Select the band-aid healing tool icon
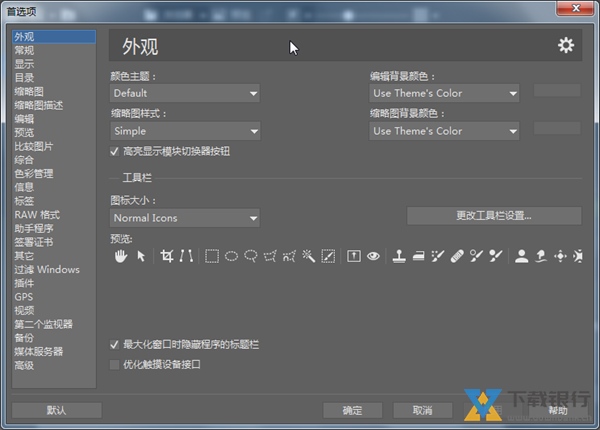 457,256
